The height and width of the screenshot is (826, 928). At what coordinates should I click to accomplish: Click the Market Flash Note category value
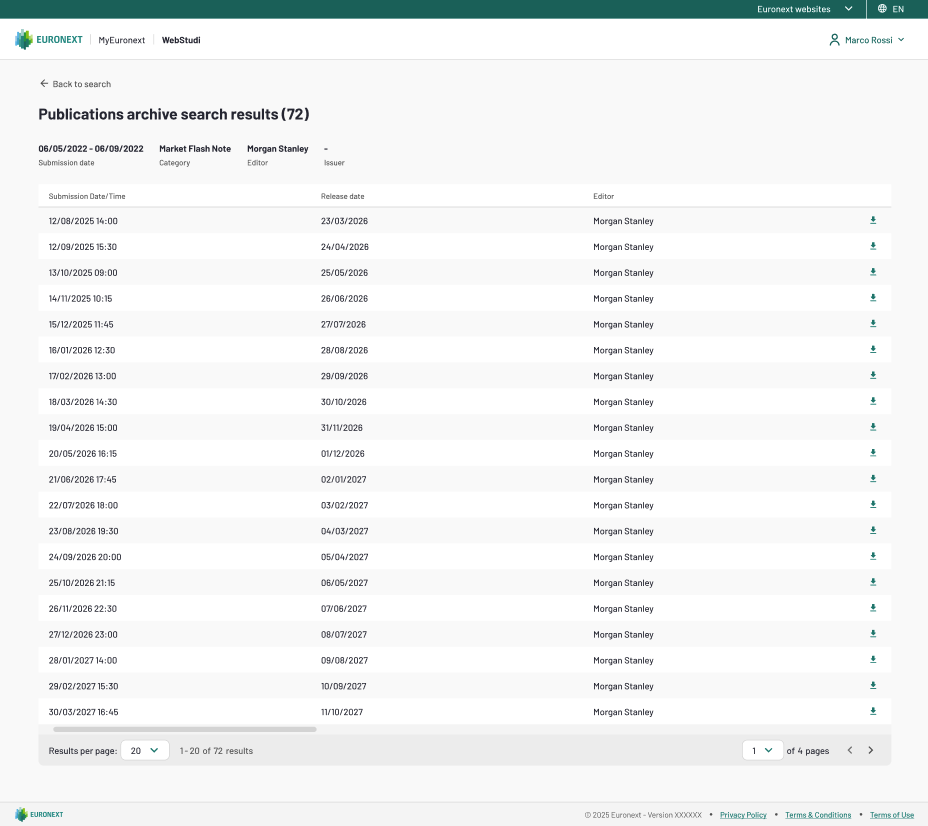195,149
